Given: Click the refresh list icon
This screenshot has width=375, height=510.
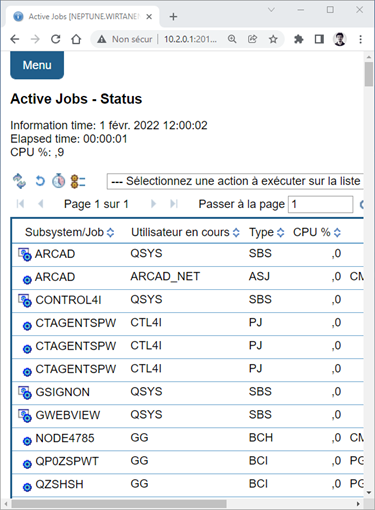Looking at the screenshot, I should tap(19, 181).
